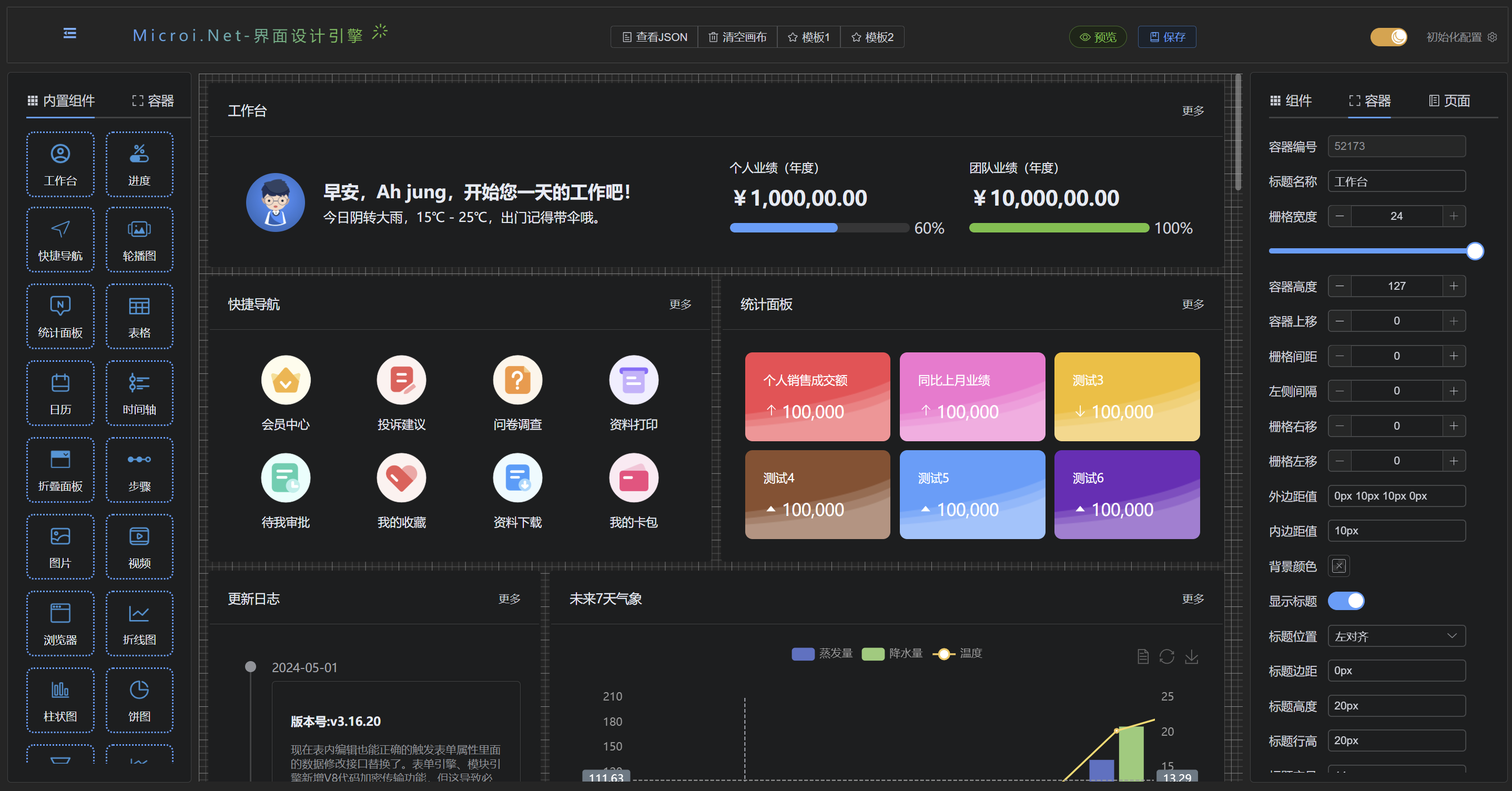The width and height of the screenshot is (1512, 791).
Task: Increase the 容器高度 value
Action: coord(1453,286)
